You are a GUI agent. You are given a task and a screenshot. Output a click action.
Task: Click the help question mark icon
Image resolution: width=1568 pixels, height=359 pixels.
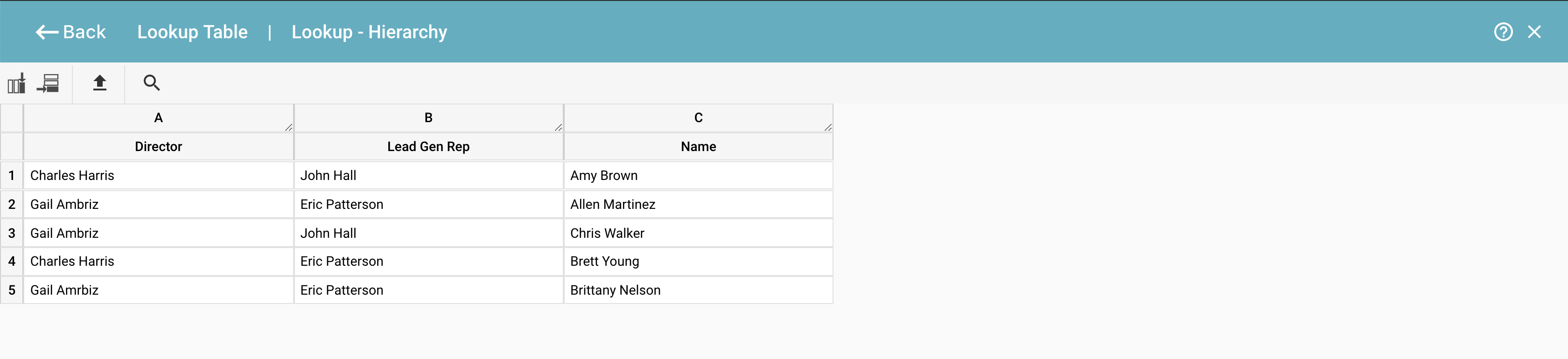coord(1504,32)
